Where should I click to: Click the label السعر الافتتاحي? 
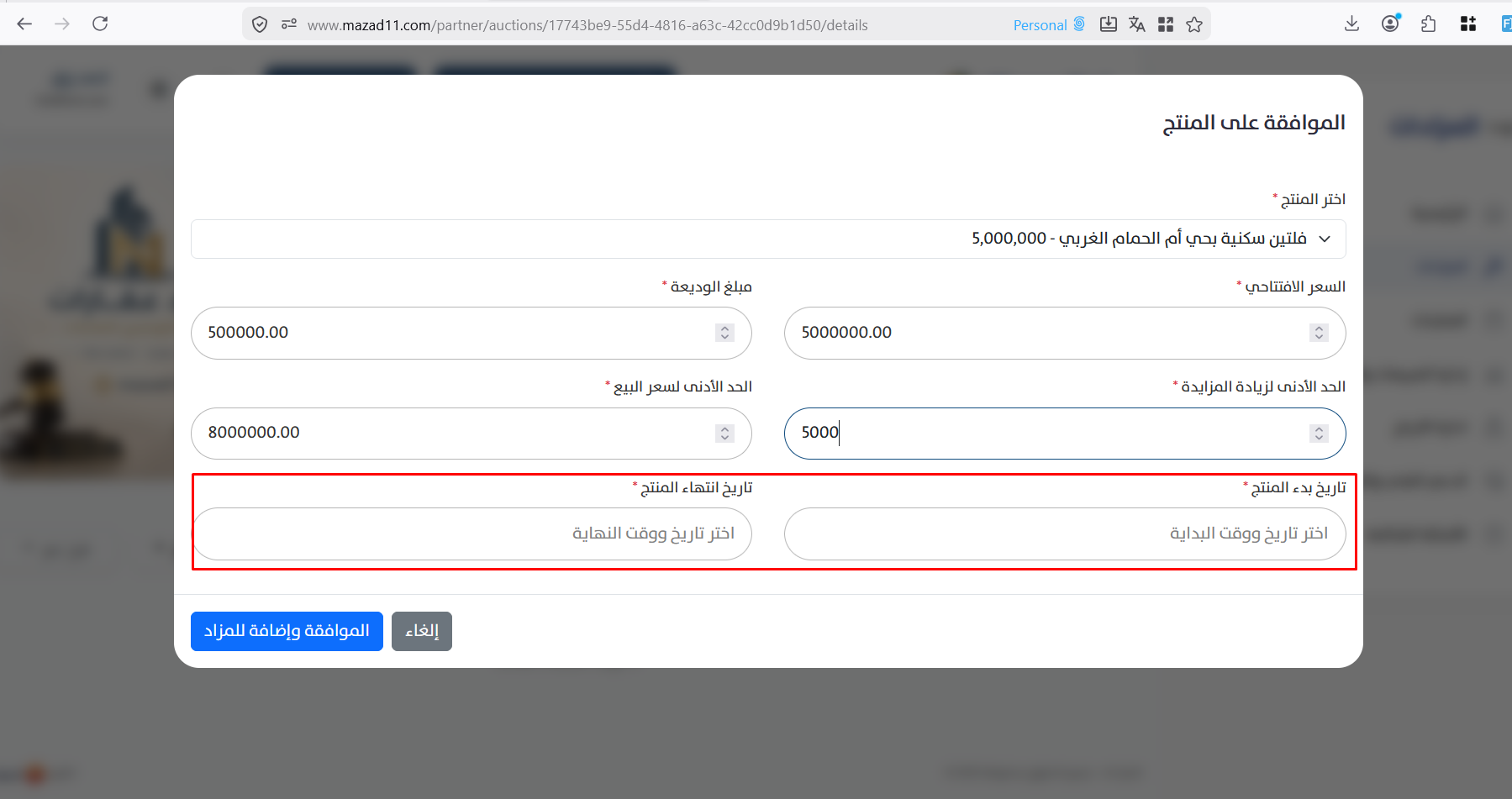click(x=1295, y=286)
